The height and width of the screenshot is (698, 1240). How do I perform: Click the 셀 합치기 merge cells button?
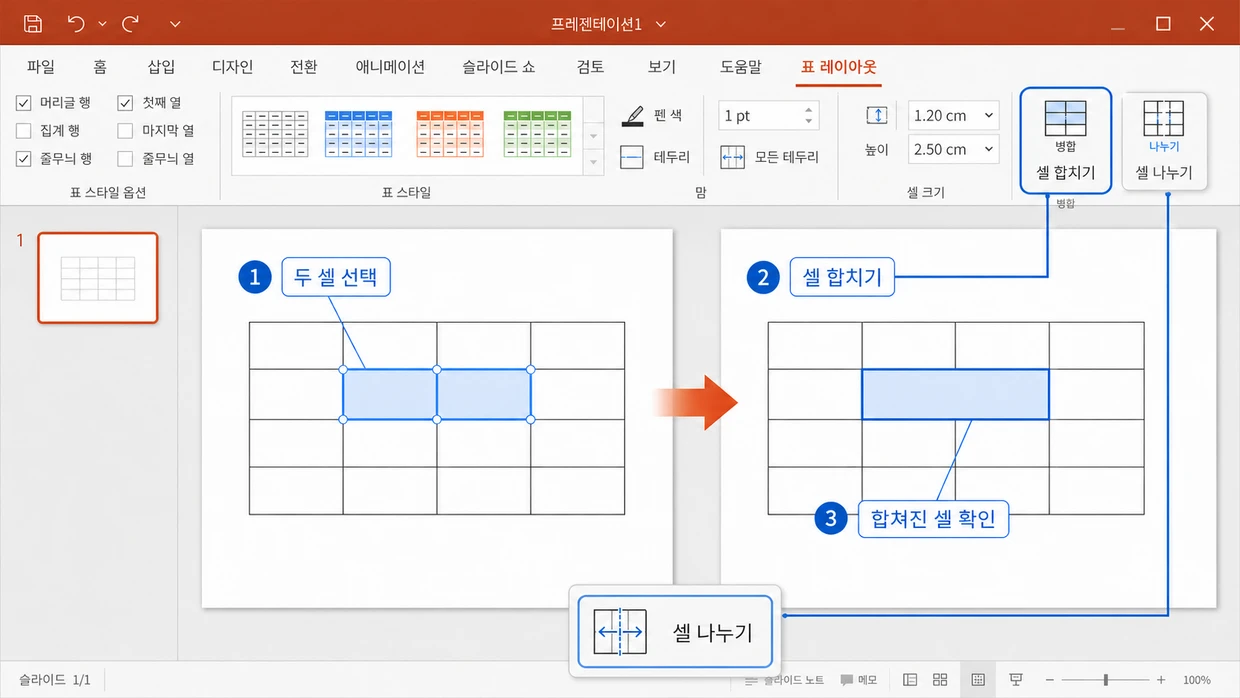[1066, 140]
